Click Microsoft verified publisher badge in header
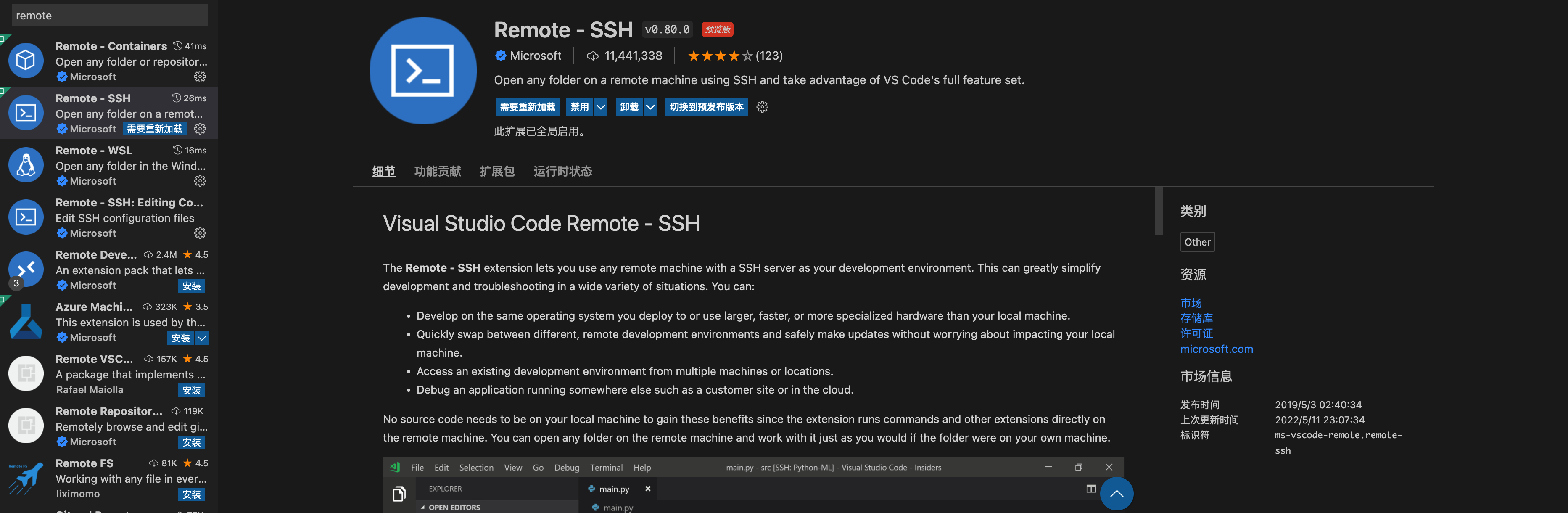1568x513 pixels. coord(500,56)
